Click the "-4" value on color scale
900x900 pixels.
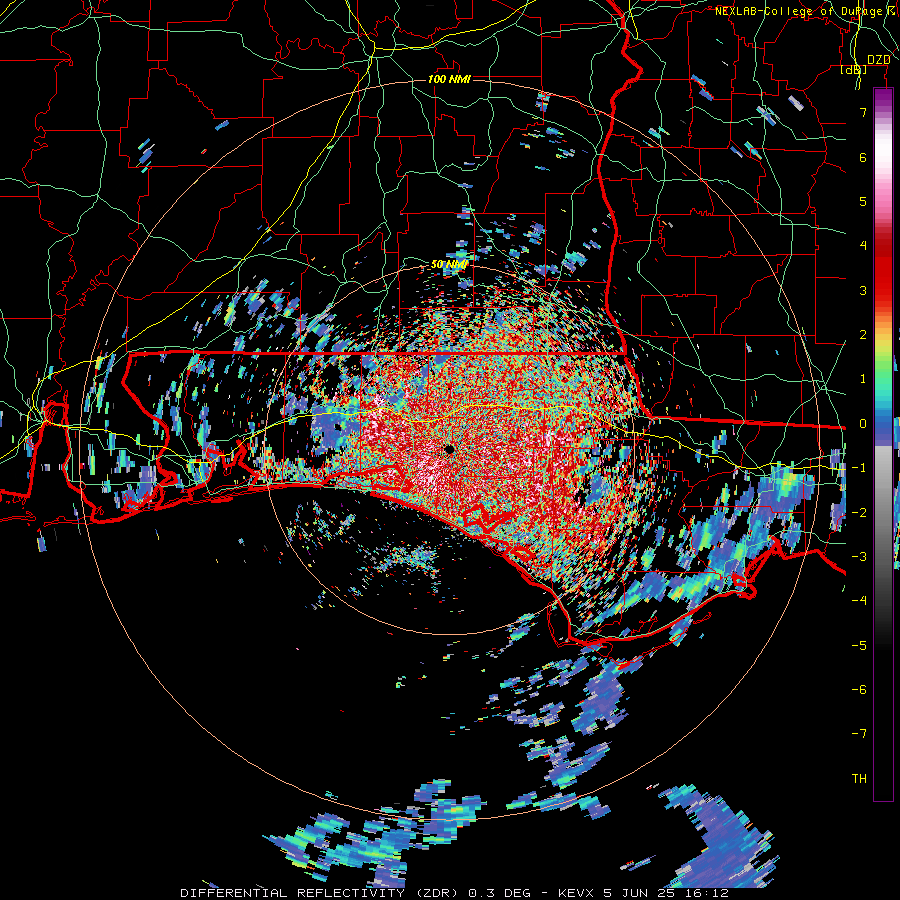tap(859, 600)
